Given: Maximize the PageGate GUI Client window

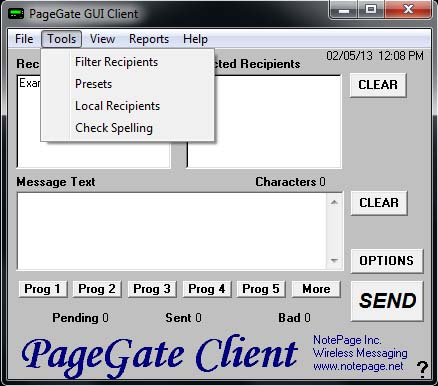Looking at the screenshot, I should (x=371, y=10).
